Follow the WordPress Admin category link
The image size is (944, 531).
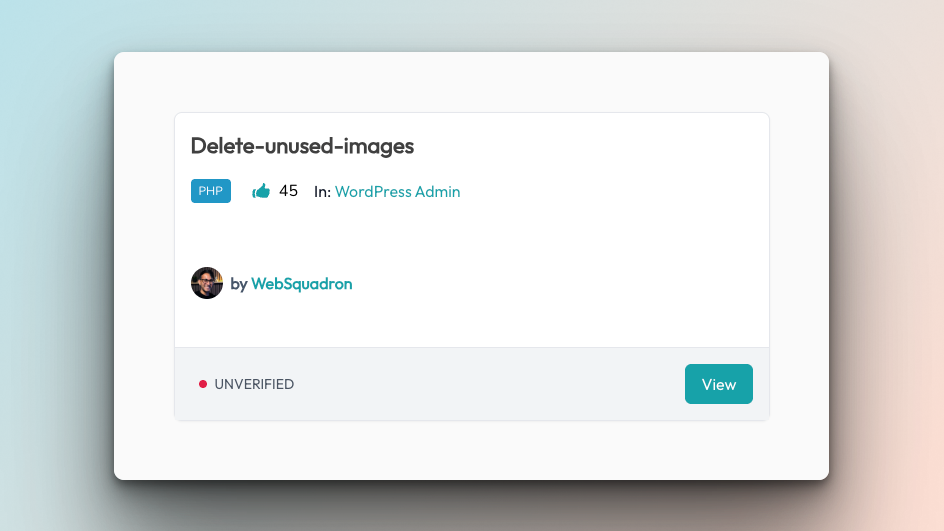[397, 191]
